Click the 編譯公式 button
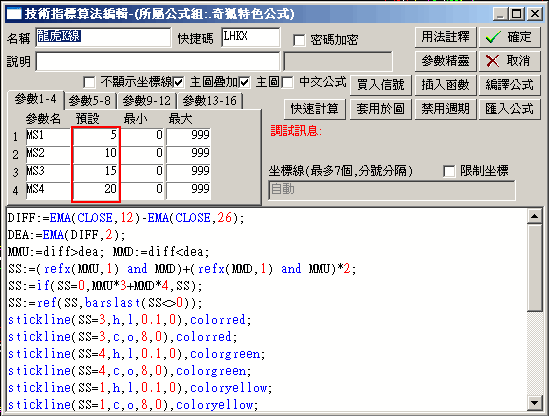Viewport: 549px width, 416px height. [509, 85]
